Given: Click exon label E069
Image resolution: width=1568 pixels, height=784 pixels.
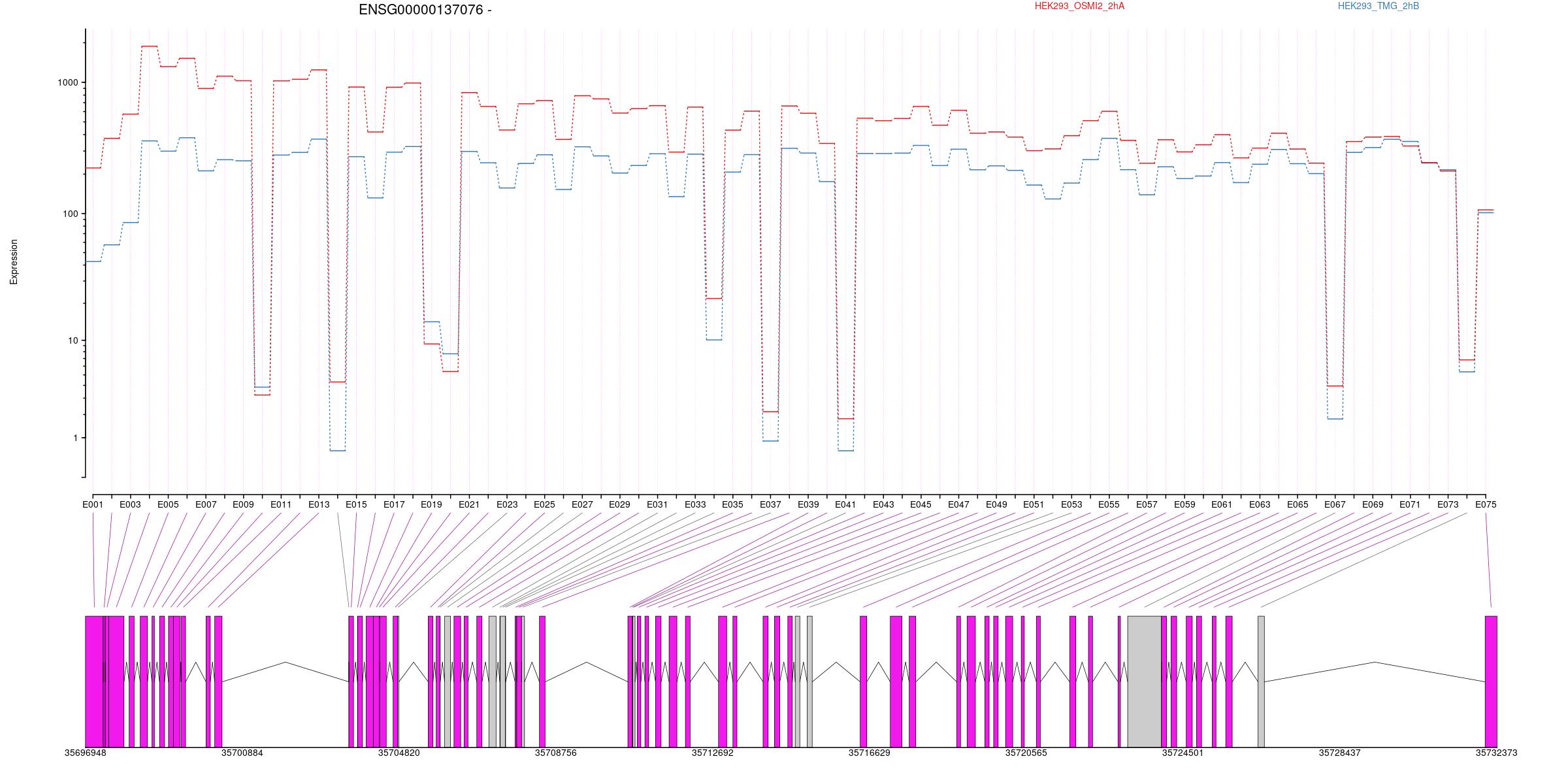Looking at the screenshot, I should [1373, 504].
